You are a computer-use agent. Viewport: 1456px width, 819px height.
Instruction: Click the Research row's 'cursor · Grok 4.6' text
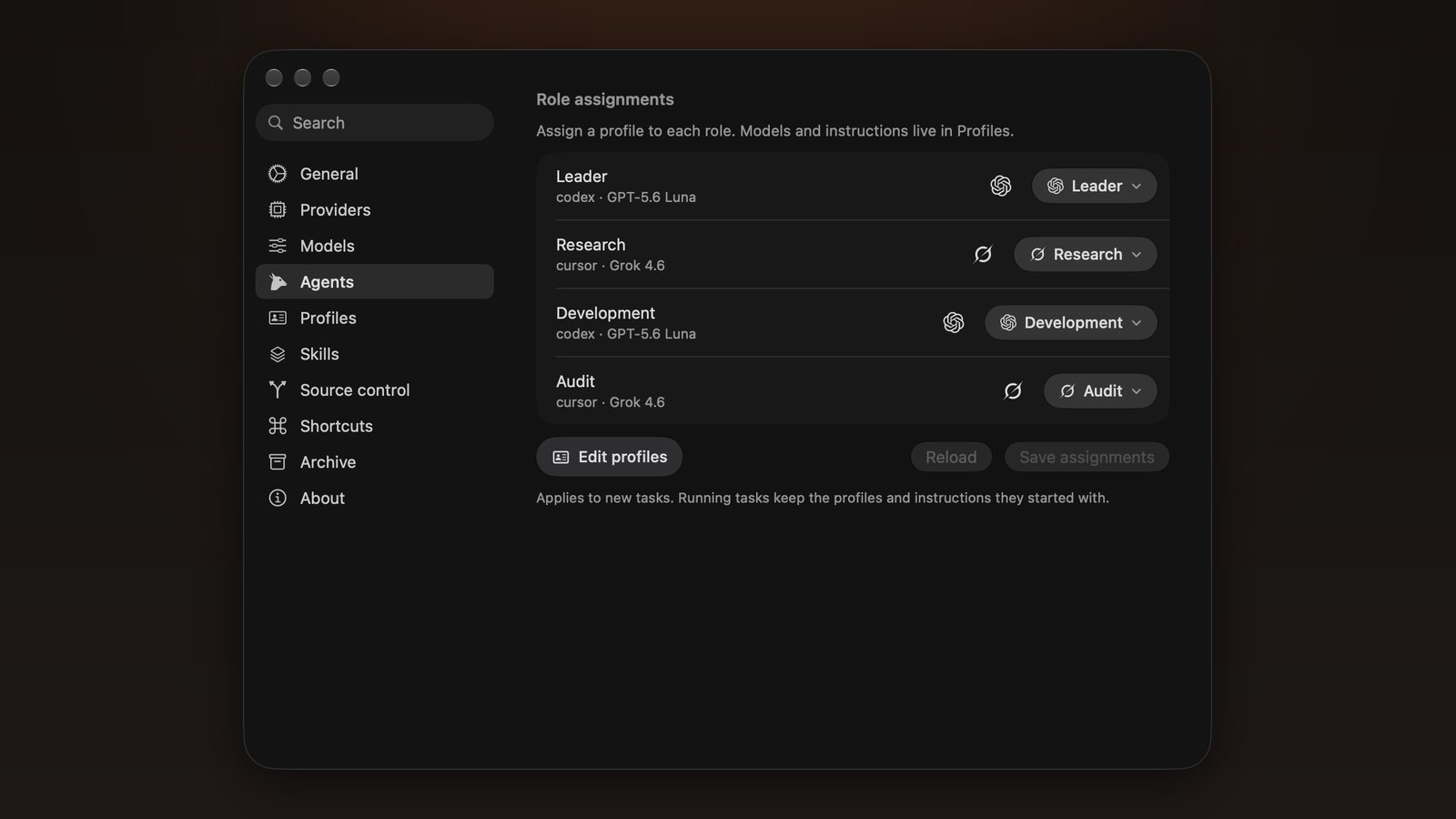(x=611, y=266)
